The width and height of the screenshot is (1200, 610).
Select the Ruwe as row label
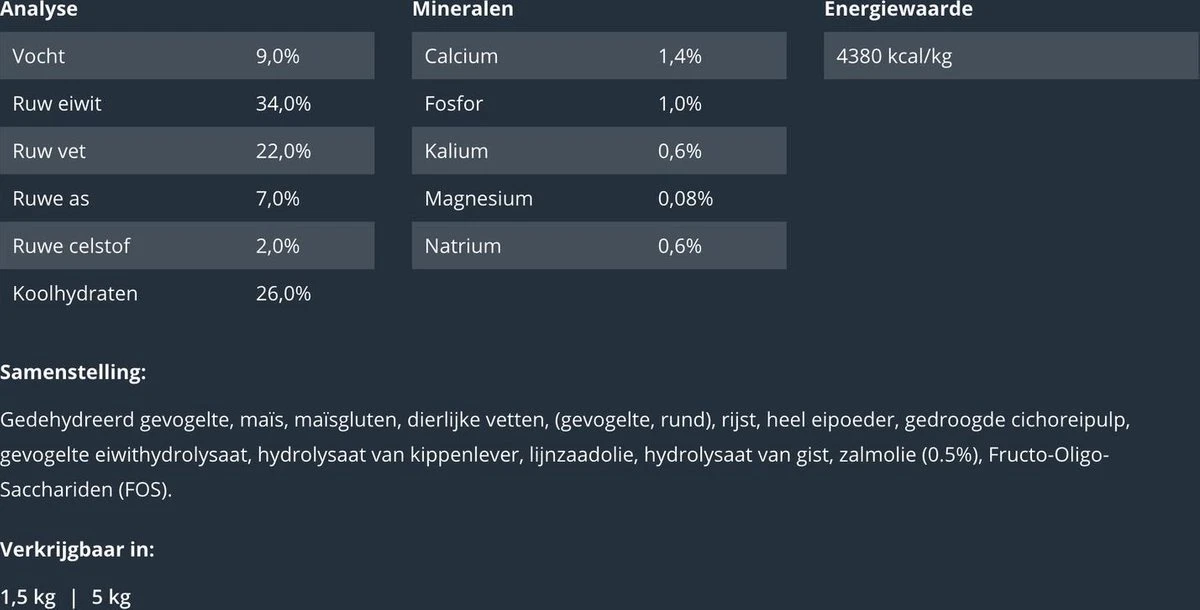(51, 199)
